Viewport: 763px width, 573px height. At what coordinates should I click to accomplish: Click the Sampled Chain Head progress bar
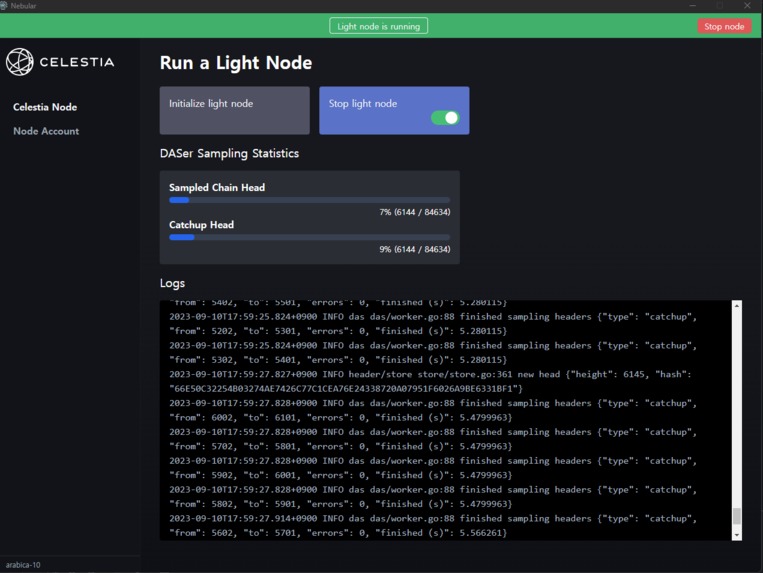click(x=309, y=200)
